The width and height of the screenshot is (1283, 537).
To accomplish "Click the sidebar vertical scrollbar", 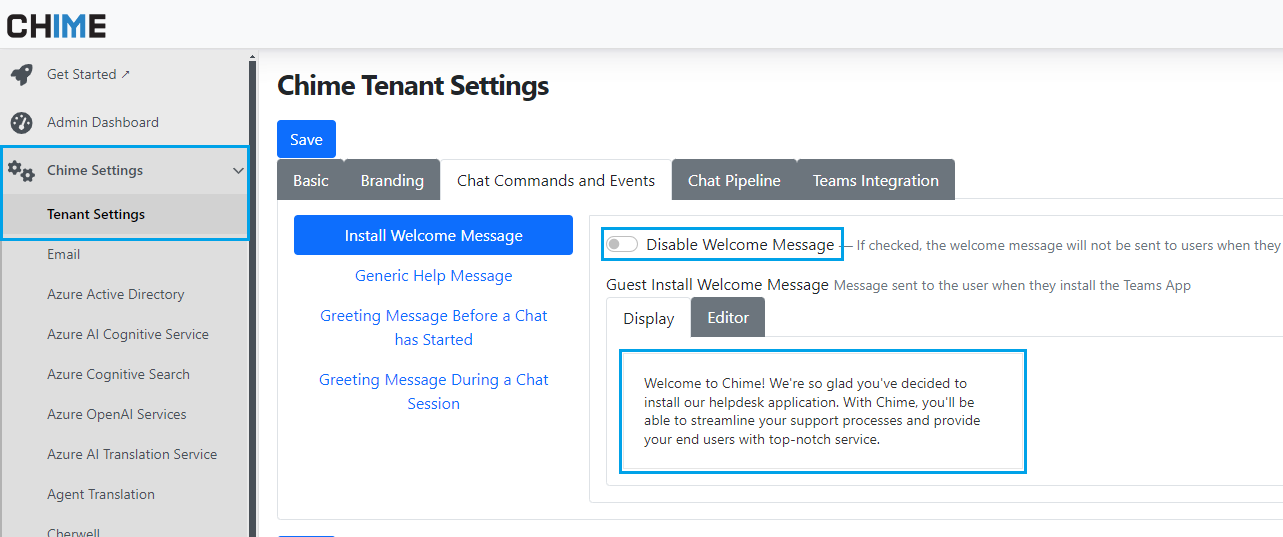I will (x=253, y=300).
